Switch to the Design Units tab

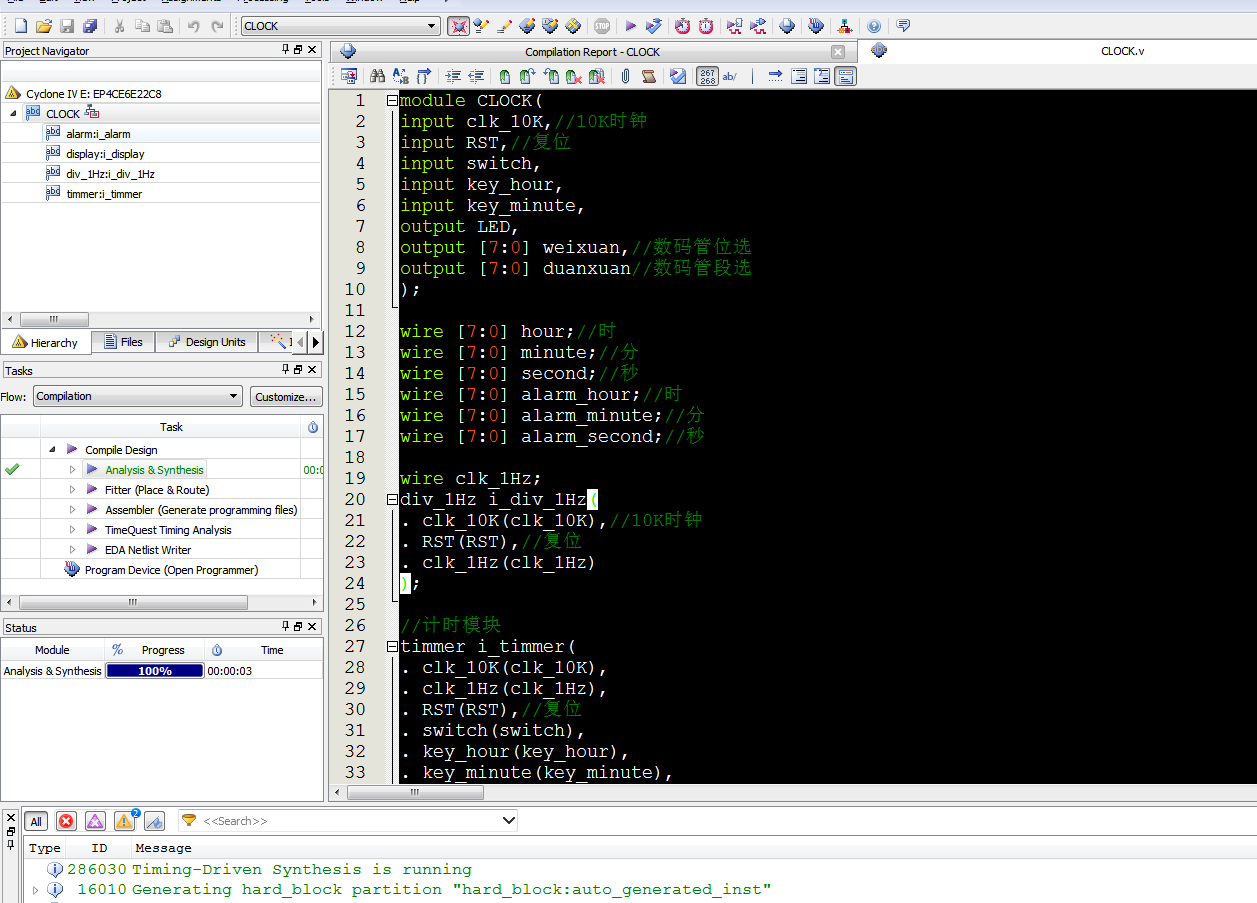(x=206, y=342)
